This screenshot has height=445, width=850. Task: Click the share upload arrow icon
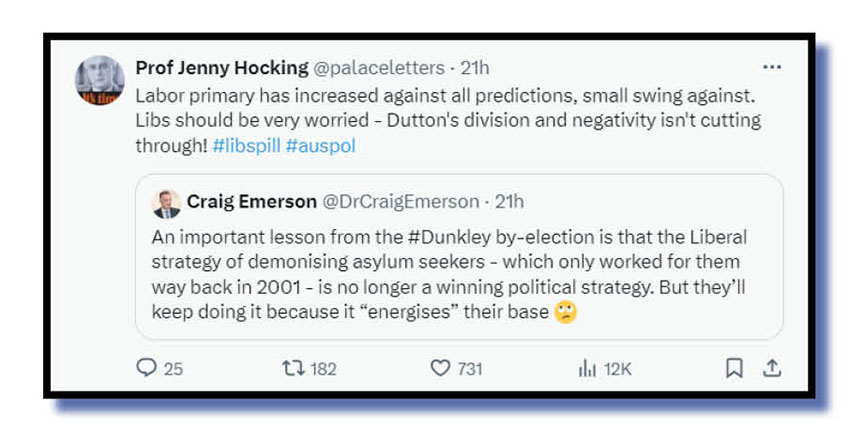pos(771,368)
